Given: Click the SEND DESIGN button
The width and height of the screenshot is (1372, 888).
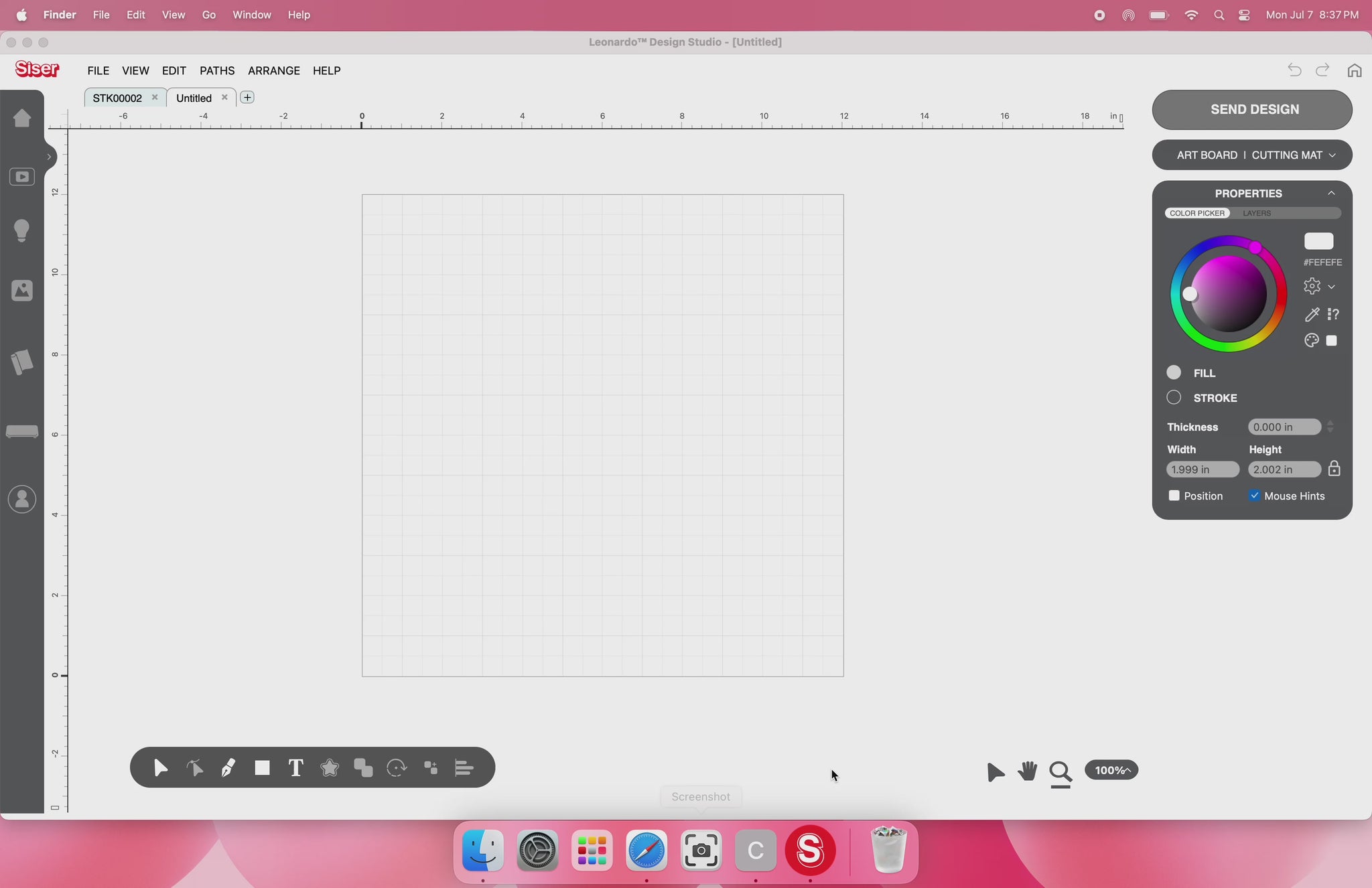Looking at the screenshot, I should tap(1251, 109).
